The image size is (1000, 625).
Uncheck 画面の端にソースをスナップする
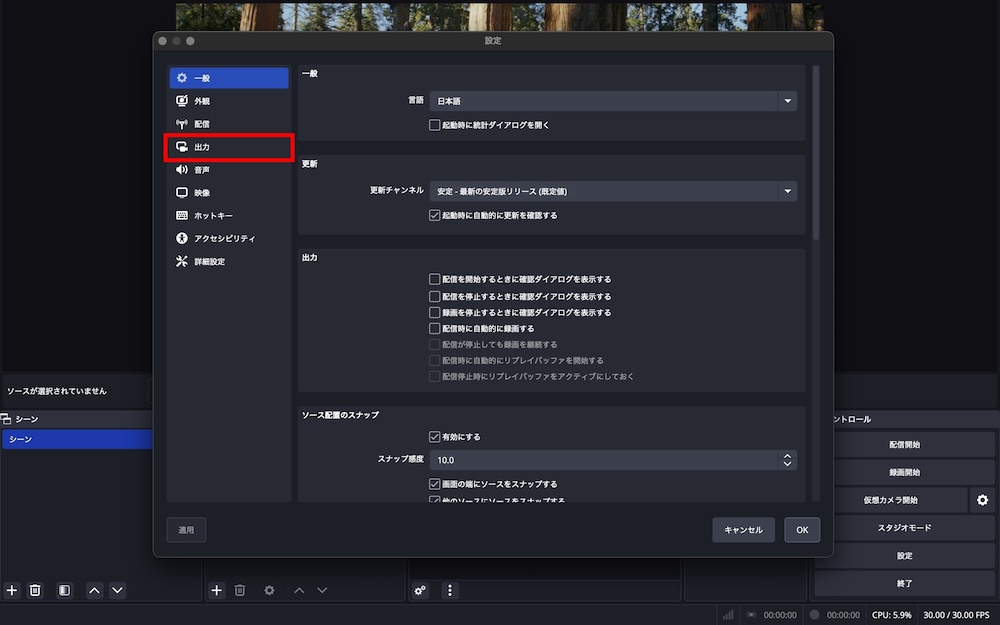tap(434, 484)
